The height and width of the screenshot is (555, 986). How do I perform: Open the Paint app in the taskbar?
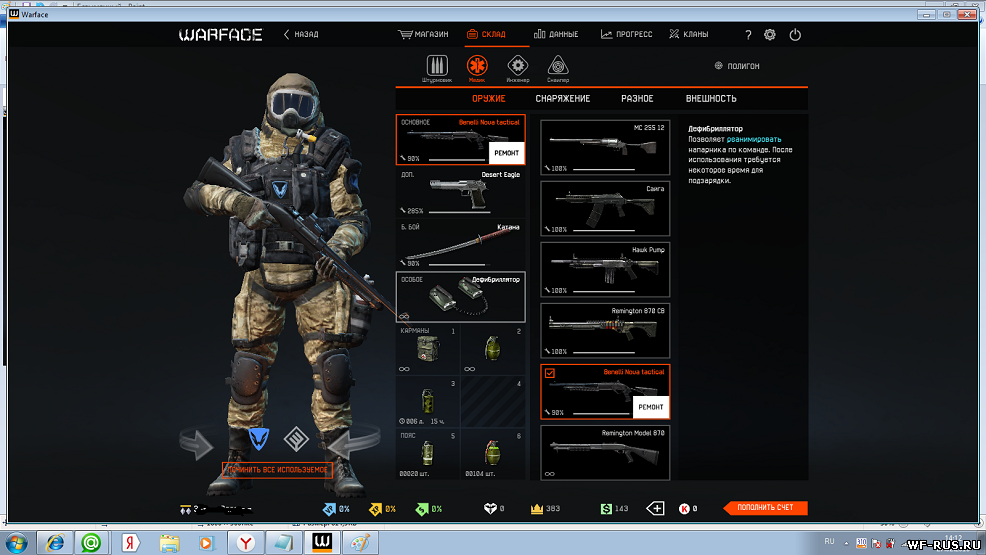(x=360, y=542)
